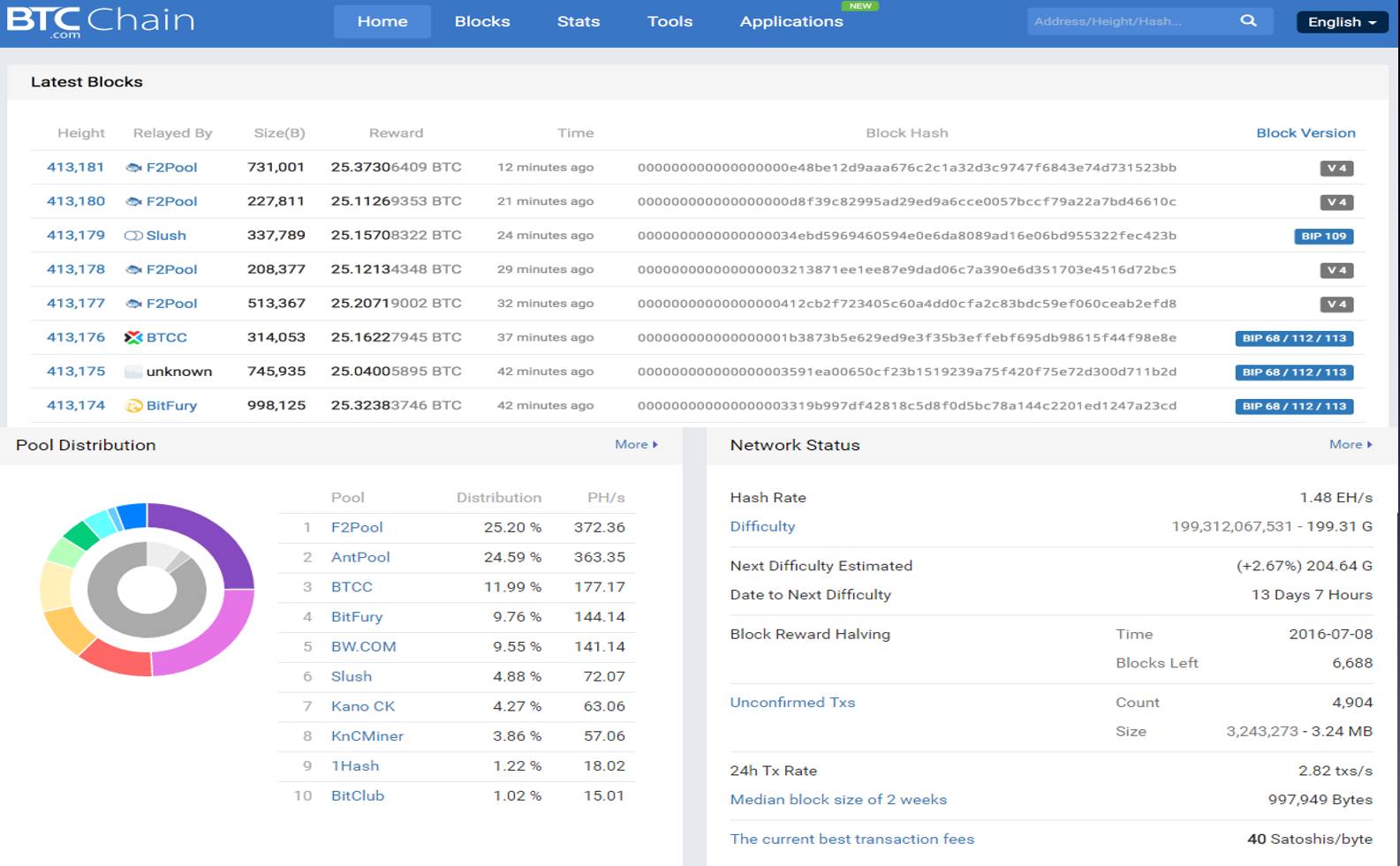The height and width of the screenshot is (866, 1400).
Task: Click the Unconfirmed Txs count 4,904
Action: coord(1352,702)
